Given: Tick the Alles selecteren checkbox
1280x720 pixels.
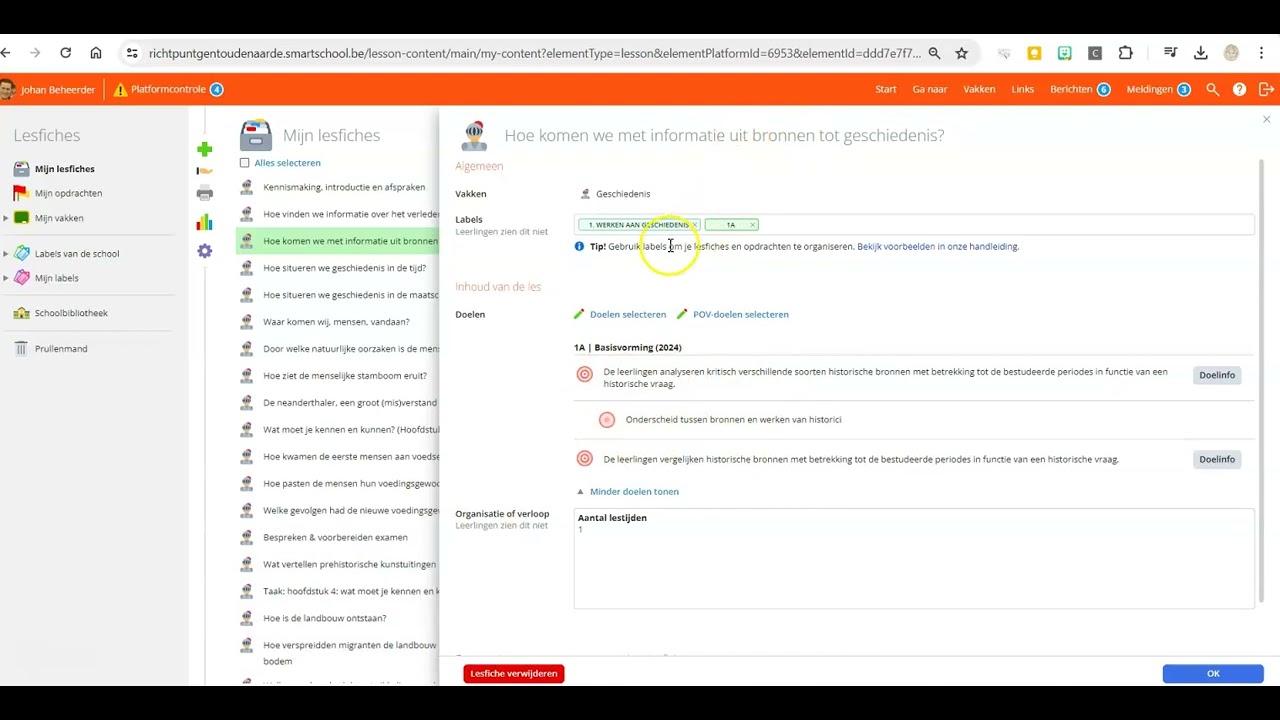Looking at the screenshot, I should 245,163.
